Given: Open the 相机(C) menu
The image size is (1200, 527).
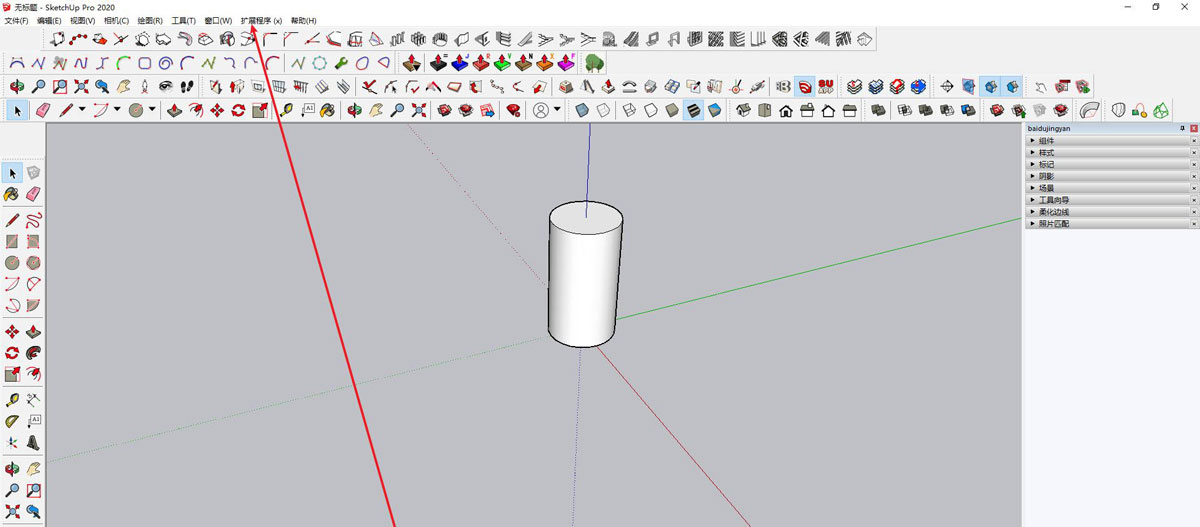Looking at the screenshot, I should 116,21.
